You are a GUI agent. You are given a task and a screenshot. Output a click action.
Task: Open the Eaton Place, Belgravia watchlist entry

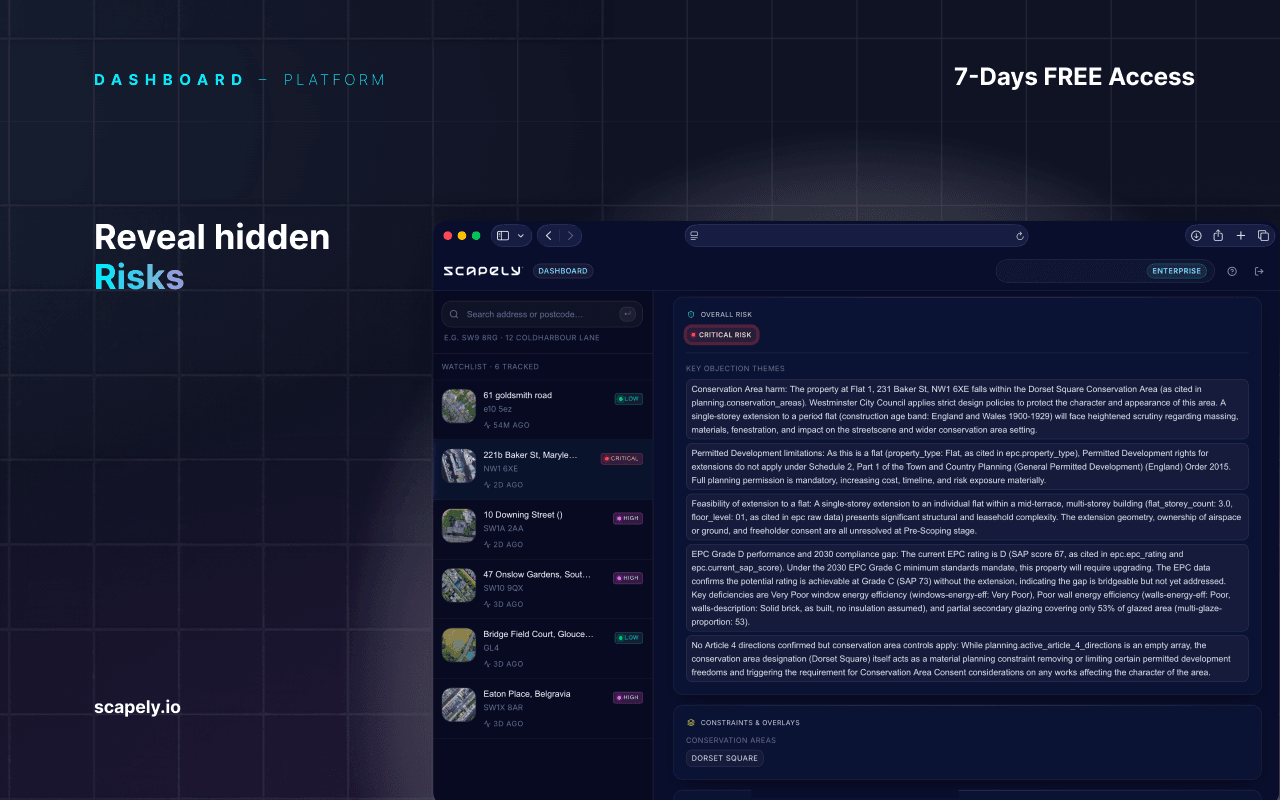coord(543,709)
